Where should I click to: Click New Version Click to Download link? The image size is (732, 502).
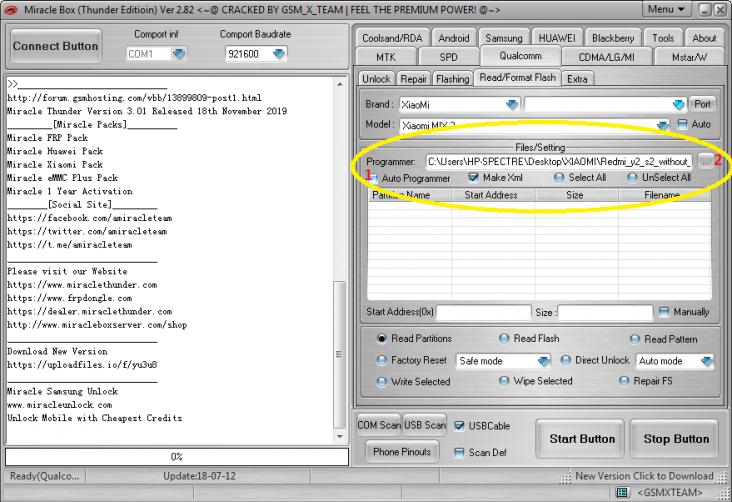645,476
